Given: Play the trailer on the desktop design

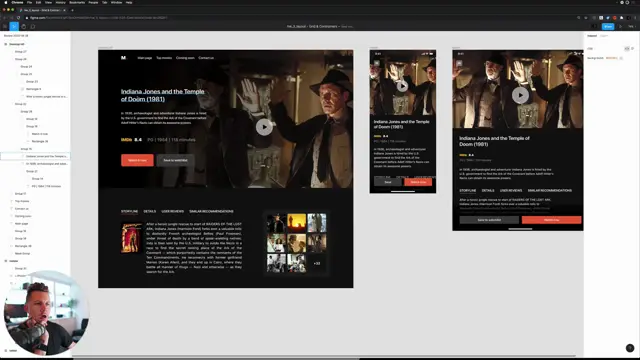Looking at the screenshot, I should 264,127.
